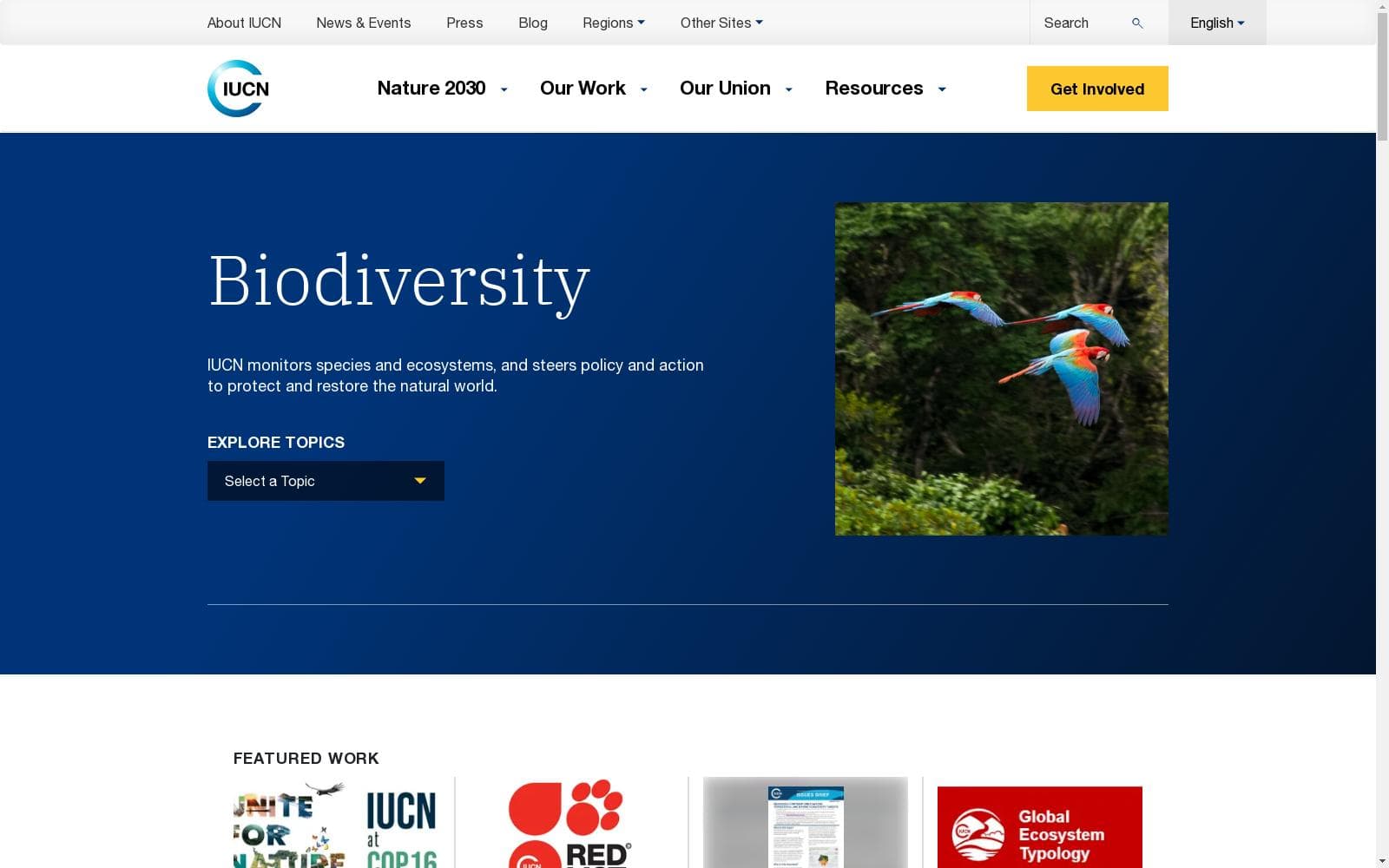The width and height of the screenshot is (1389, 868).
Task: Expand the Other Sites dropdown
Action: pyautogui.click(x=721, y=23)
